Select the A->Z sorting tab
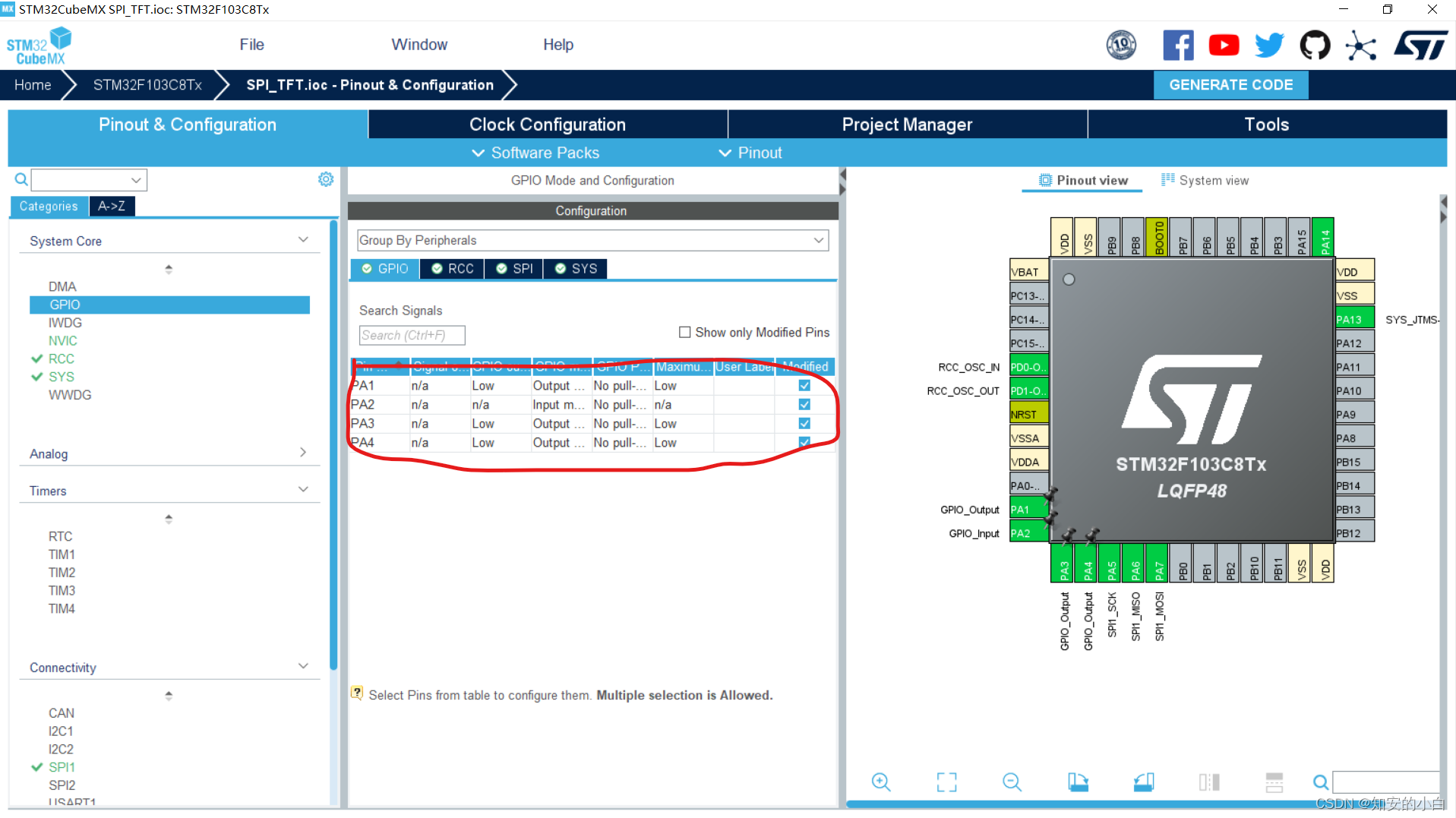Viewport: 1456px width, 818px height. pyautogui.click(x=112, y=206)
